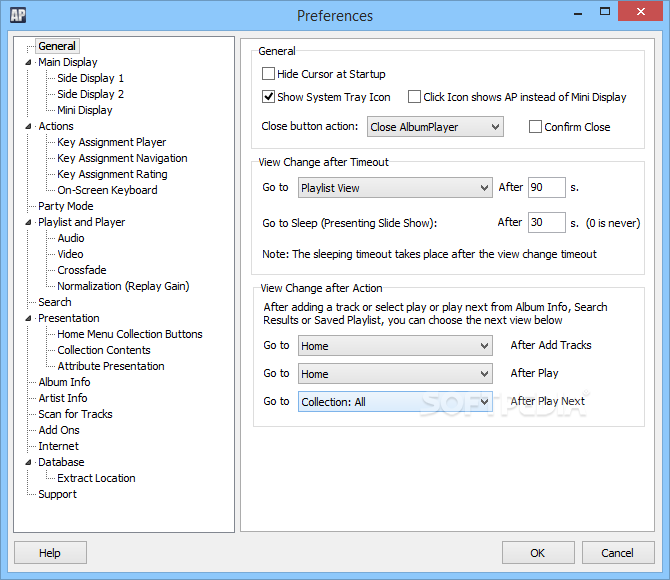
Task: Collapse the Main Display tree node
Action: [28, 62]
